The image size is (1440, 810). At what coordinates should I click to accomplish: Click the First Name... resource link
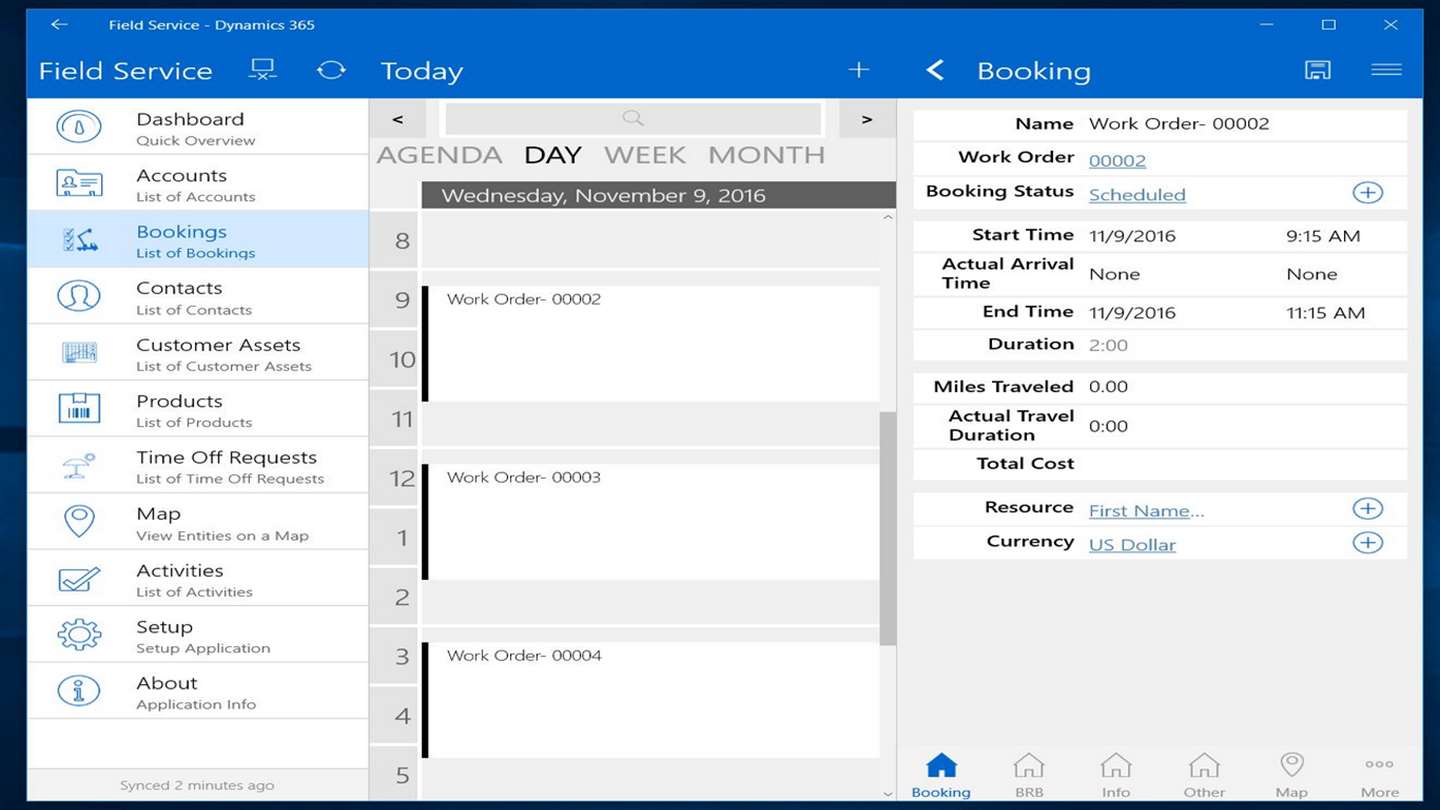pyautogui.click(x=1146, y=510)
